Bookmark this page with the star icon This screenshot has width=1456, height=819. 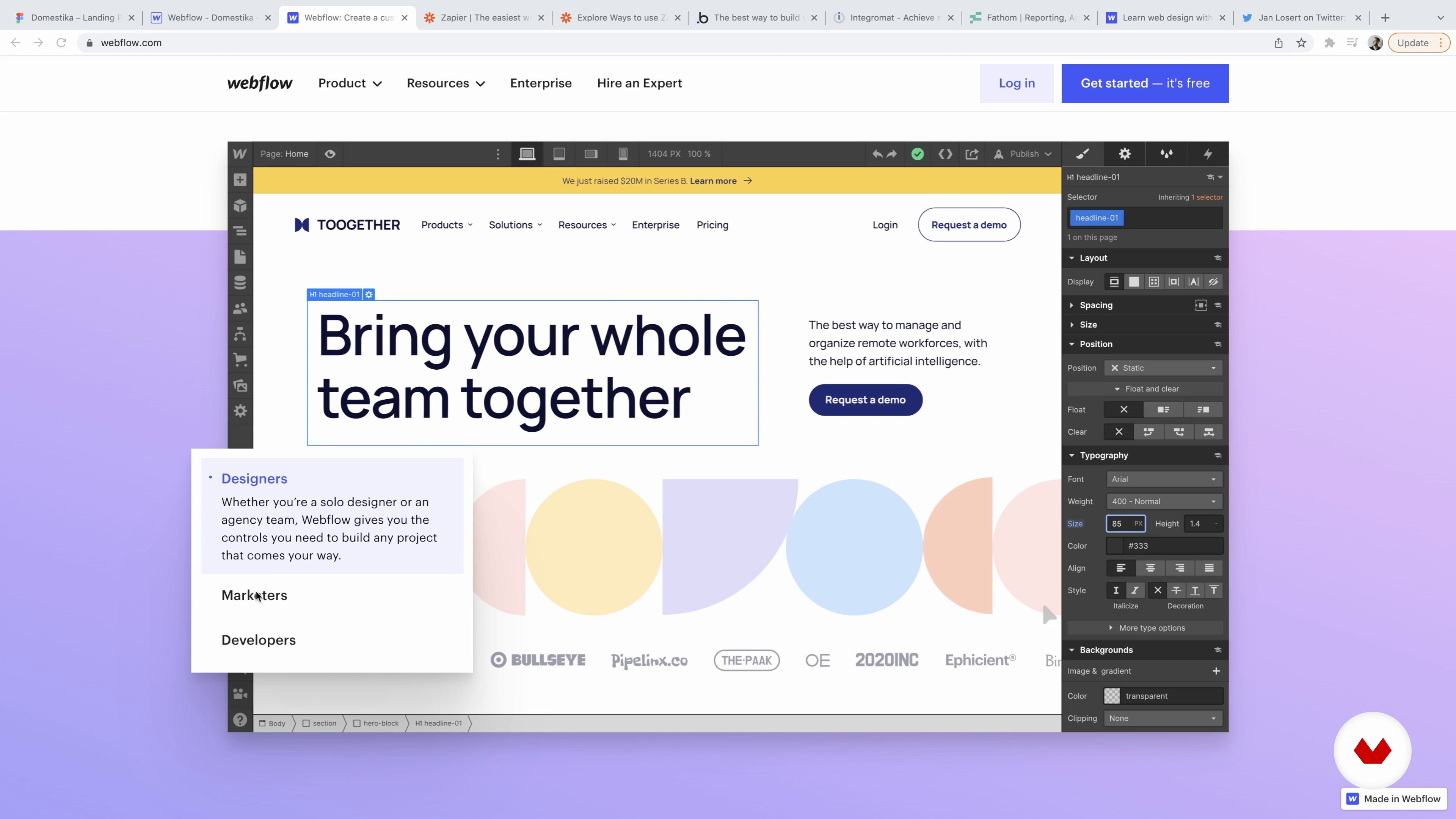1301,43
